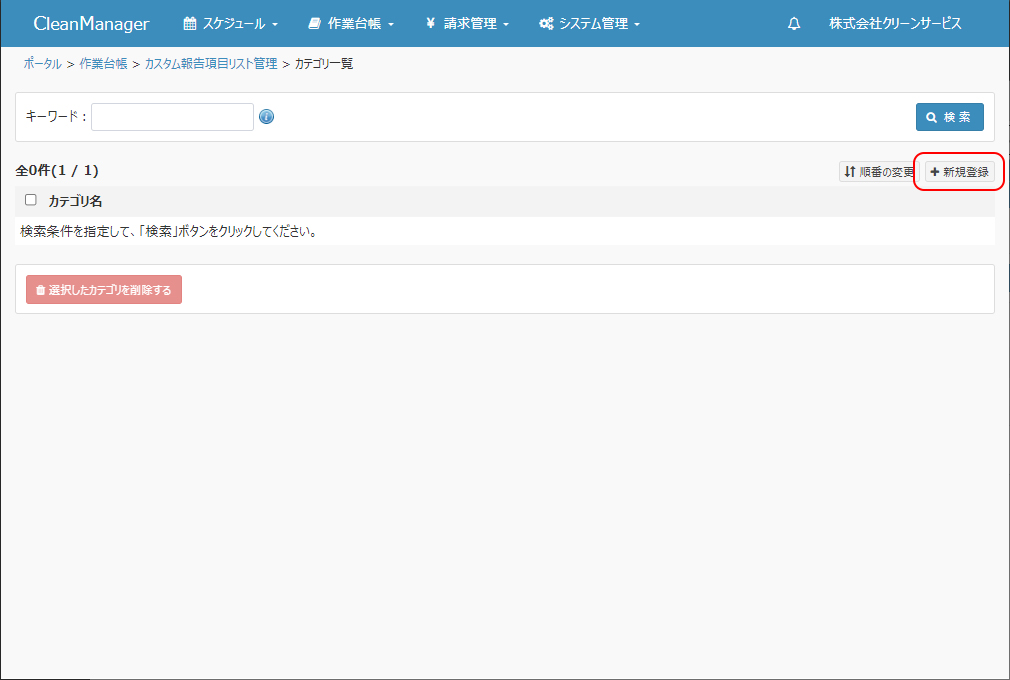Image resolution: width=1010 pixels, height=680 pixels.
Task: Toggle the カテゴリ名 select-all checkbox
Action: 30,200
